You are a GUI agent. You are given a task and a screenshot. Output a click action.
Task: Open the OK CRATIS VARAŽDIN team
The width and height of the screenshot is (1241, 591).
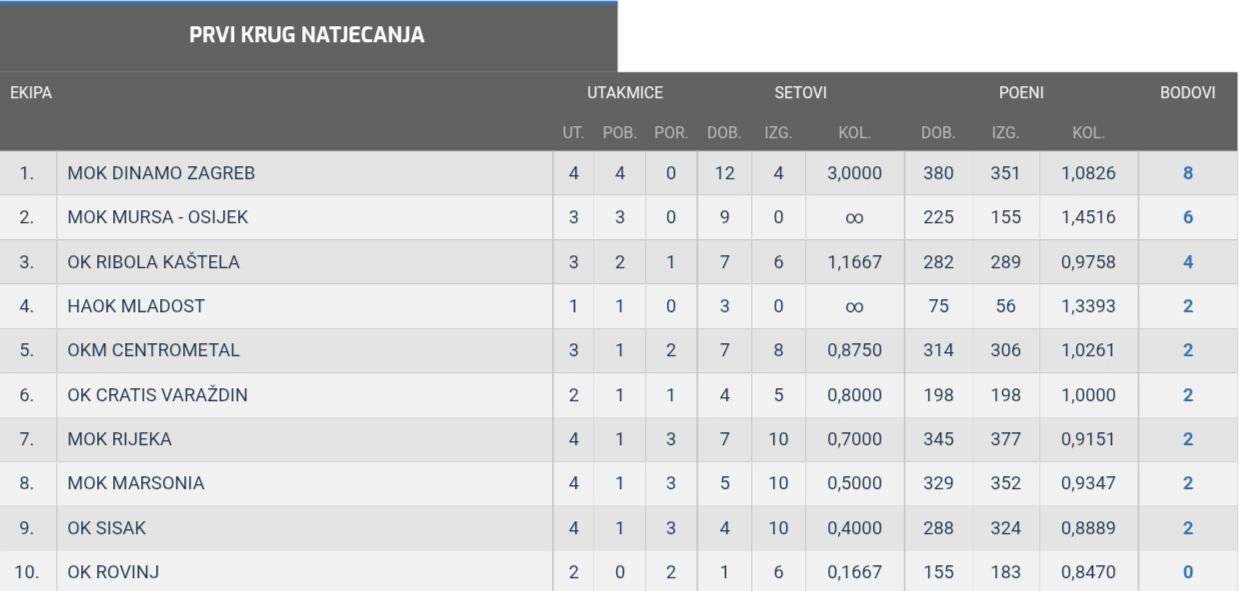(x=157, y=395)
